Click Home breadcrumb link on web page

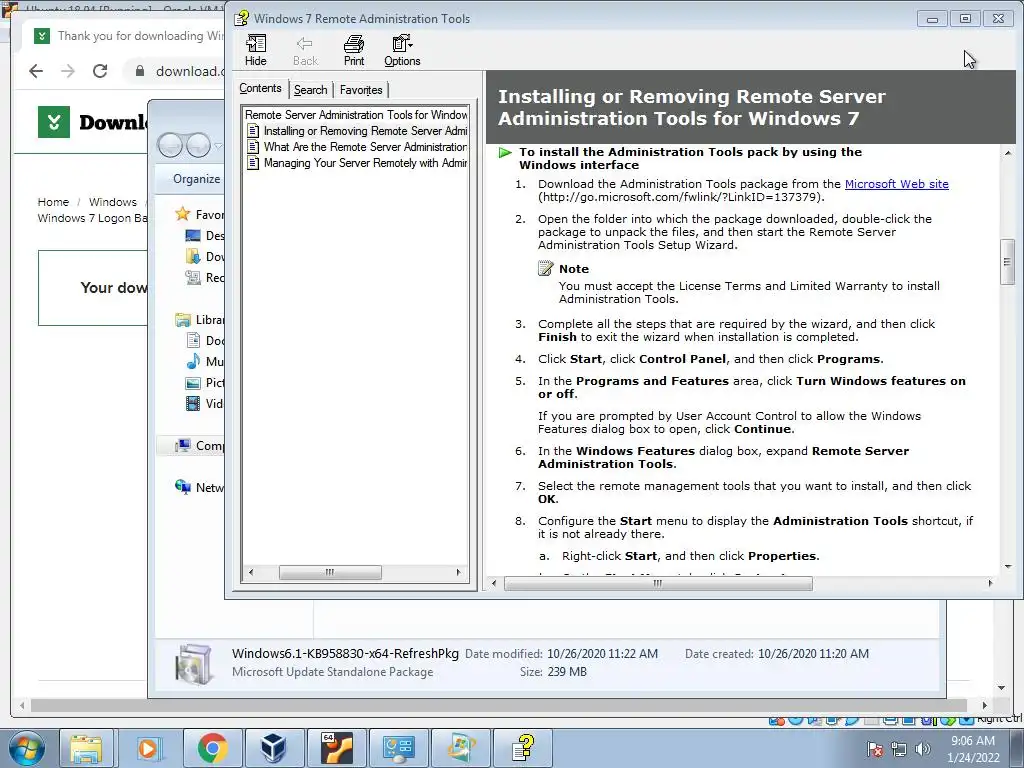click(x=53, y=202)
